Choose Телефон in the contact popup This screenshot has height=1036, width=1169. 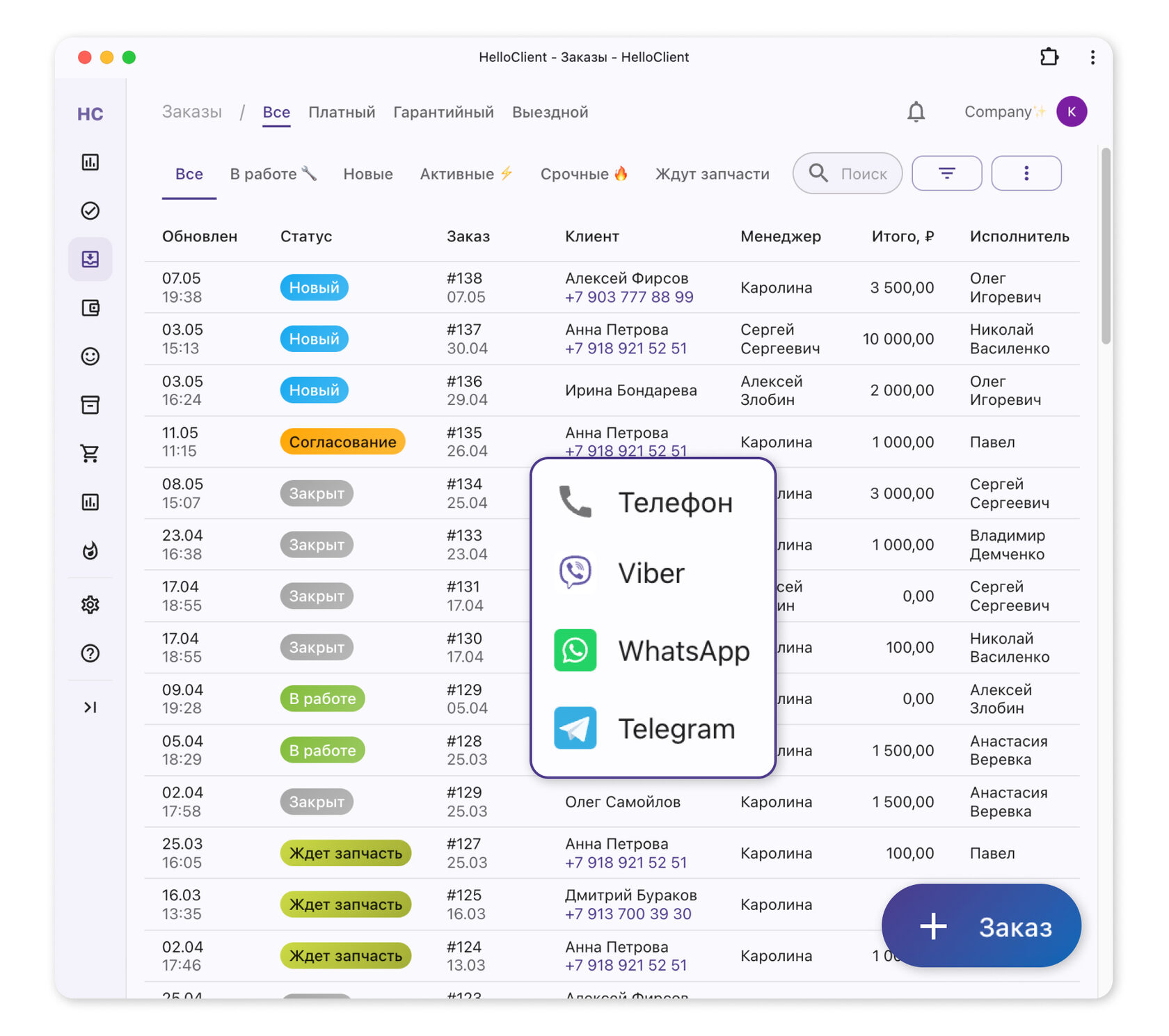point(653,502)
